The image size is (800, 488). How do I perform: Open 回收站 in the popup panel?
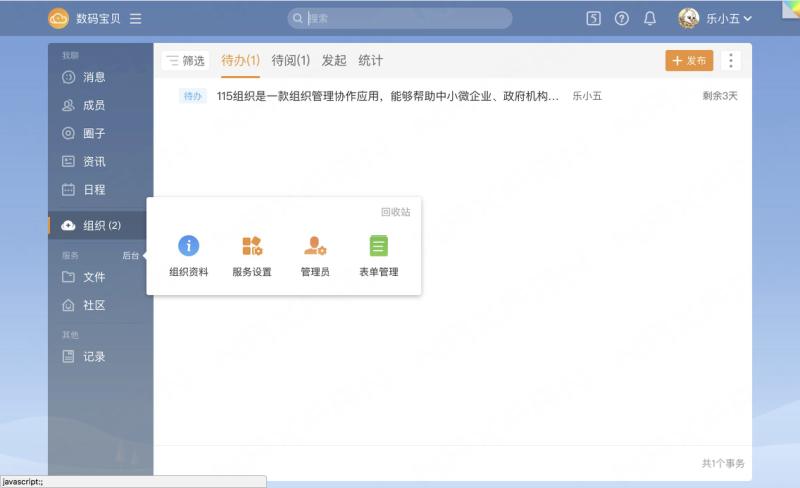[395, 212]
